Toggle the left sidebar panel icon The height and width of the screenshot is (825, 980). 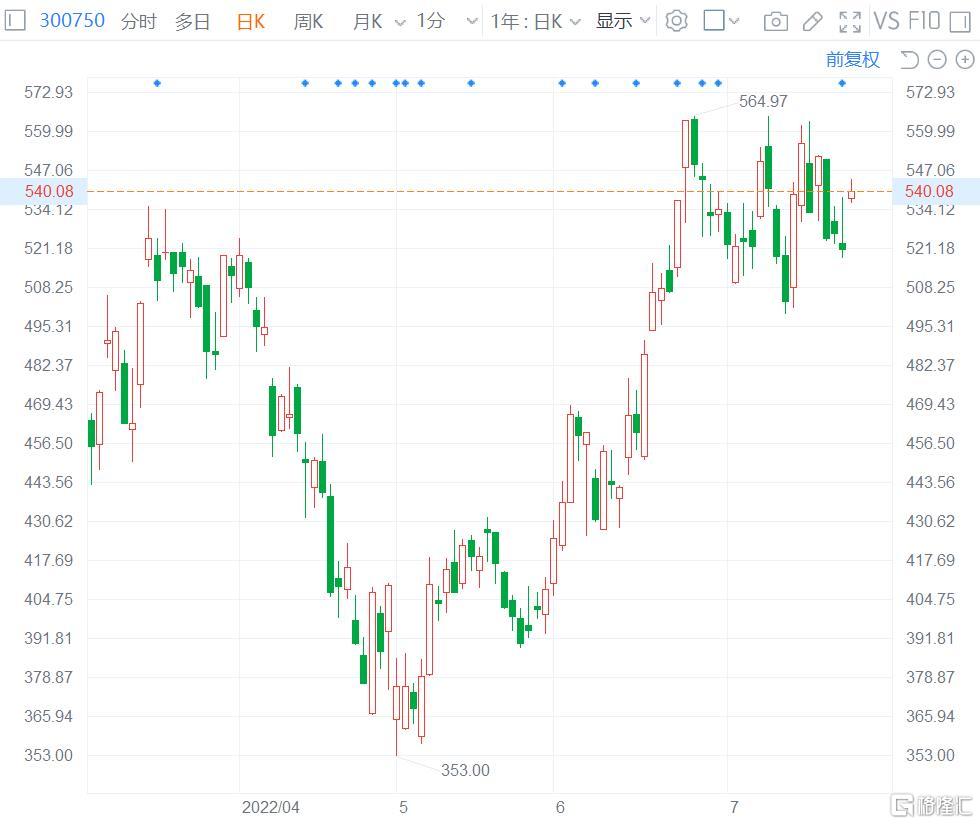click(x=15, y=20)
